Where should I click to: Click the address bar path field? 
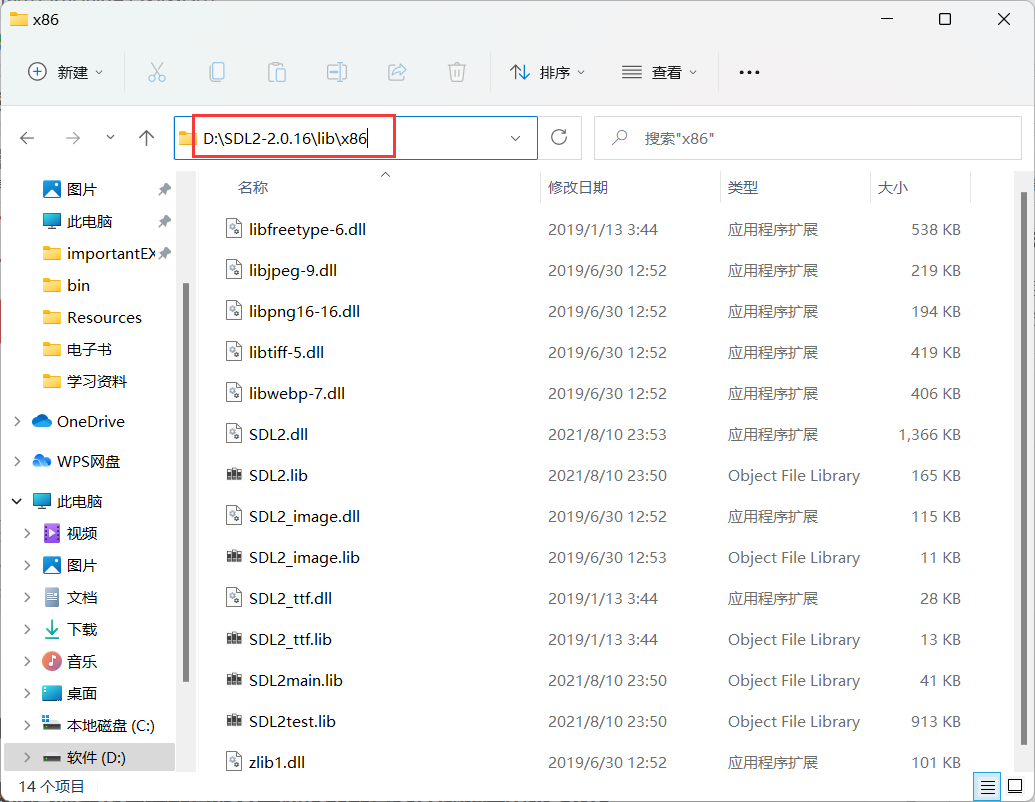click(x=356, y=138)
